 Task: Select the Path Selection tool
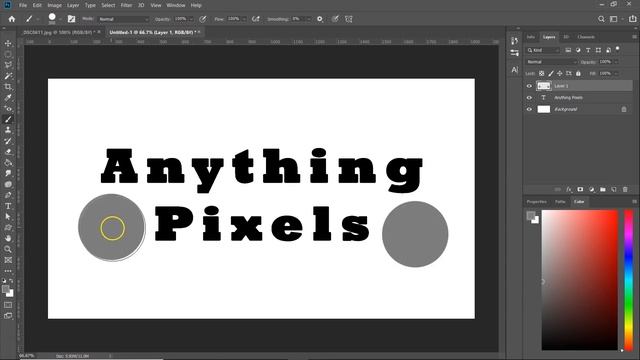point(8,217)
